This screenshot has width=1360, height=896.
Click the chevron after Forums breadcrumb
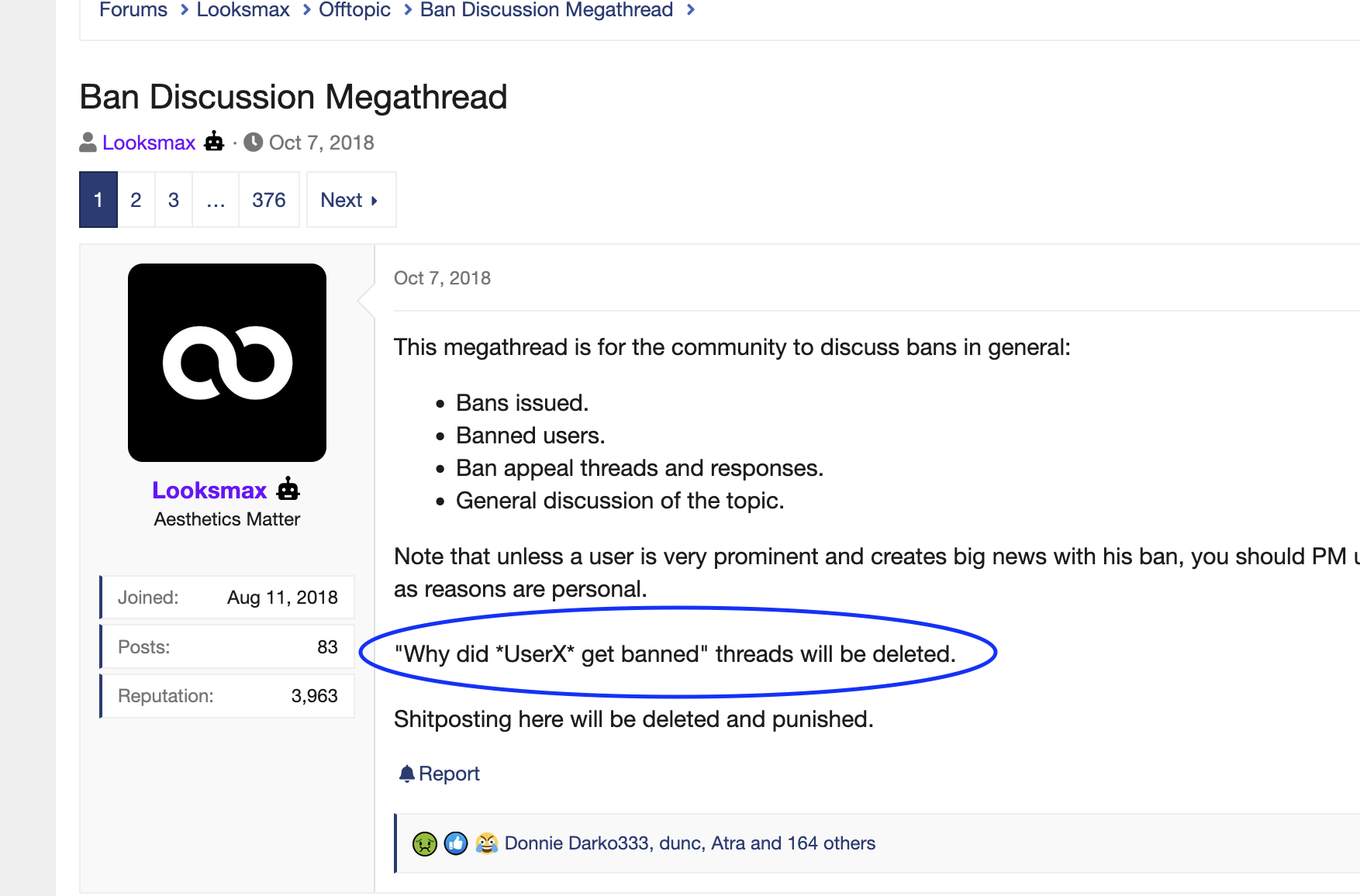click(184, 10)
